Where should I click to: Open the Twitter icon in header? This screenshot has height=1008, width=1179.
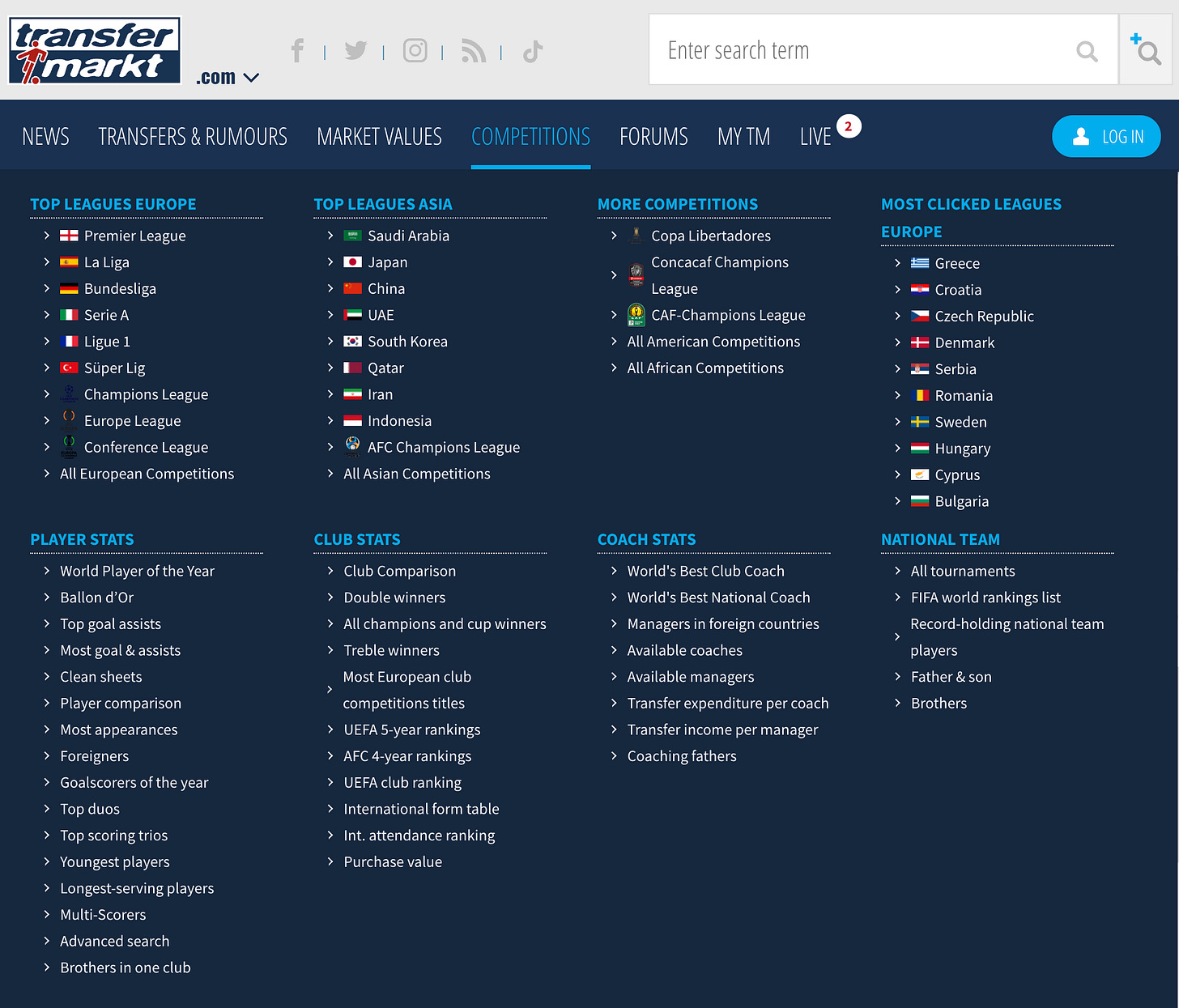pos(355,51)
